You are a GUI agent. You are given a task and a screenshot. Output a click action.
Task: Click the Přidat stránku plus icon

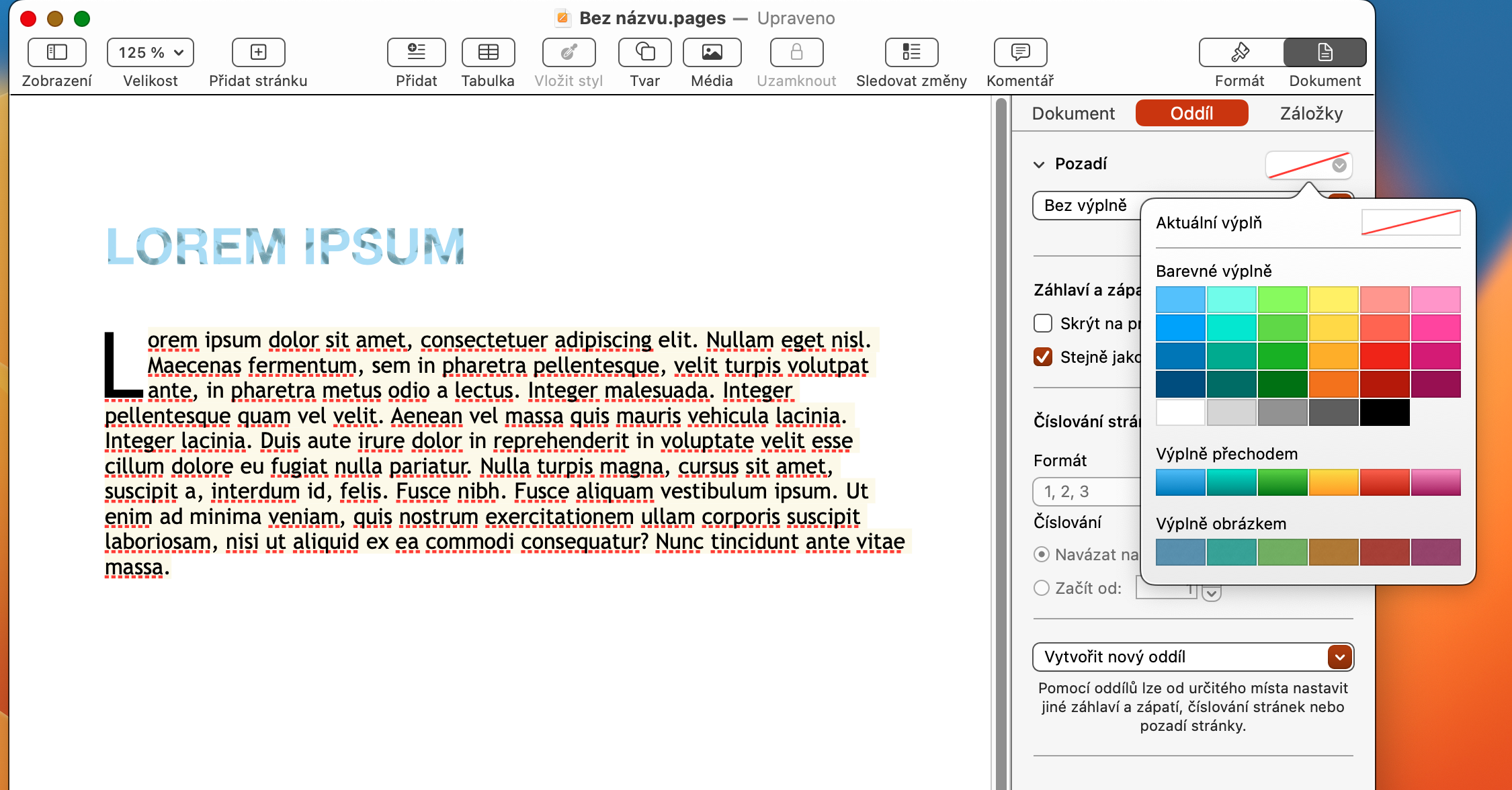(x=258, y=52)
